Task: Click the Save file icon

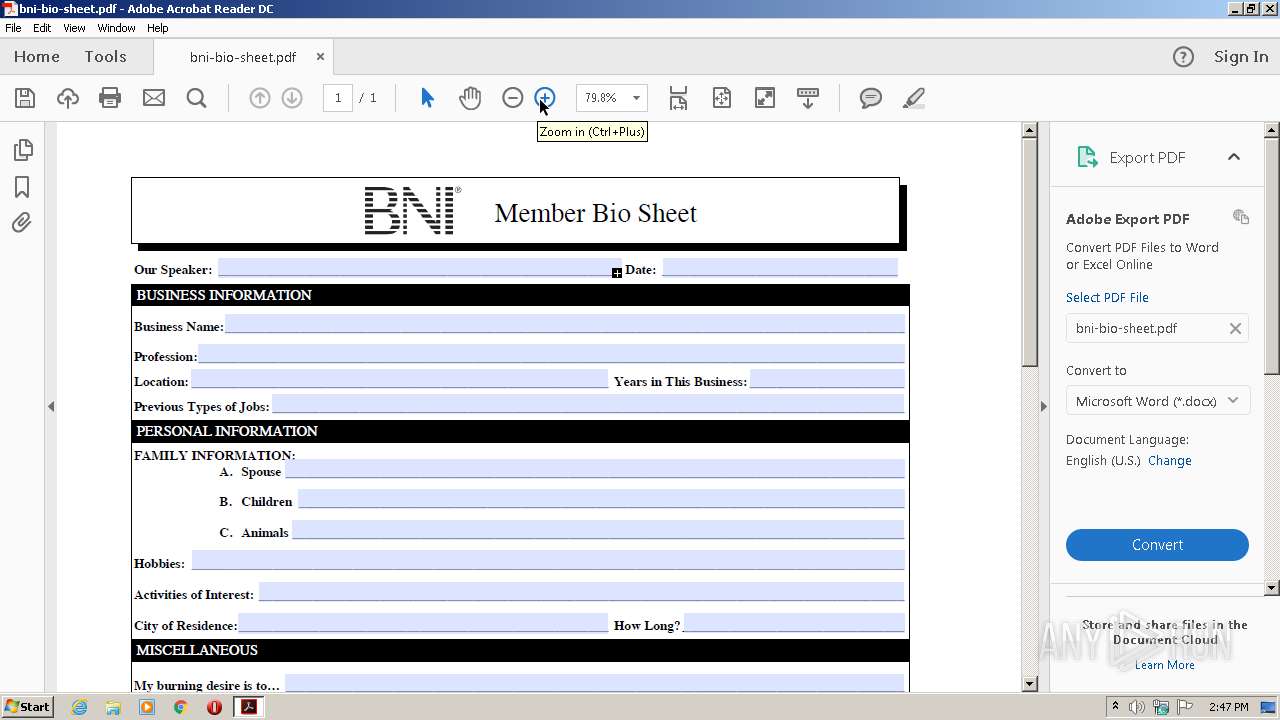Action: [x=25, y=98]
